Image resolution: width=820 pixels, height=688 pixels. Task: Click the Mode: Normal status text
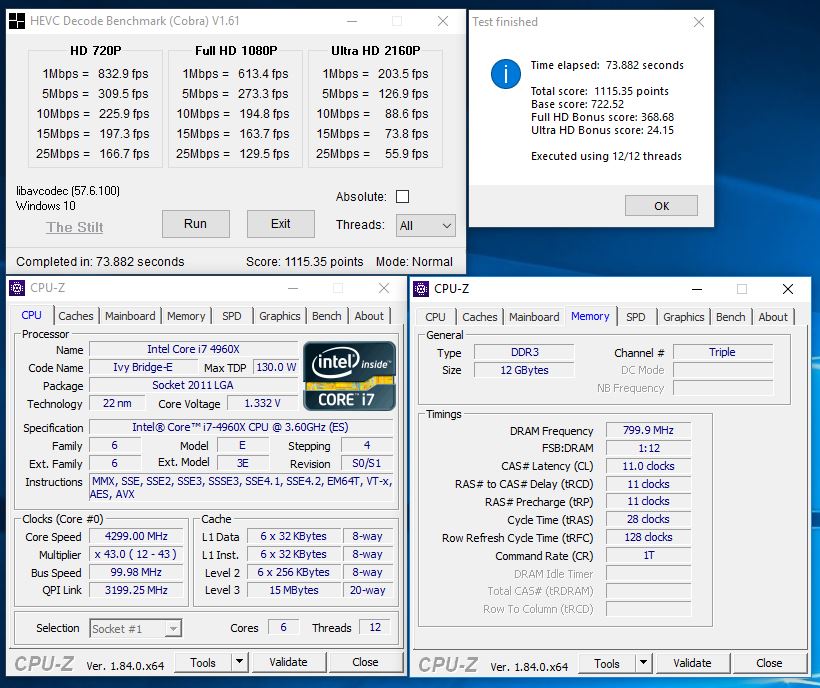point(414,262)
